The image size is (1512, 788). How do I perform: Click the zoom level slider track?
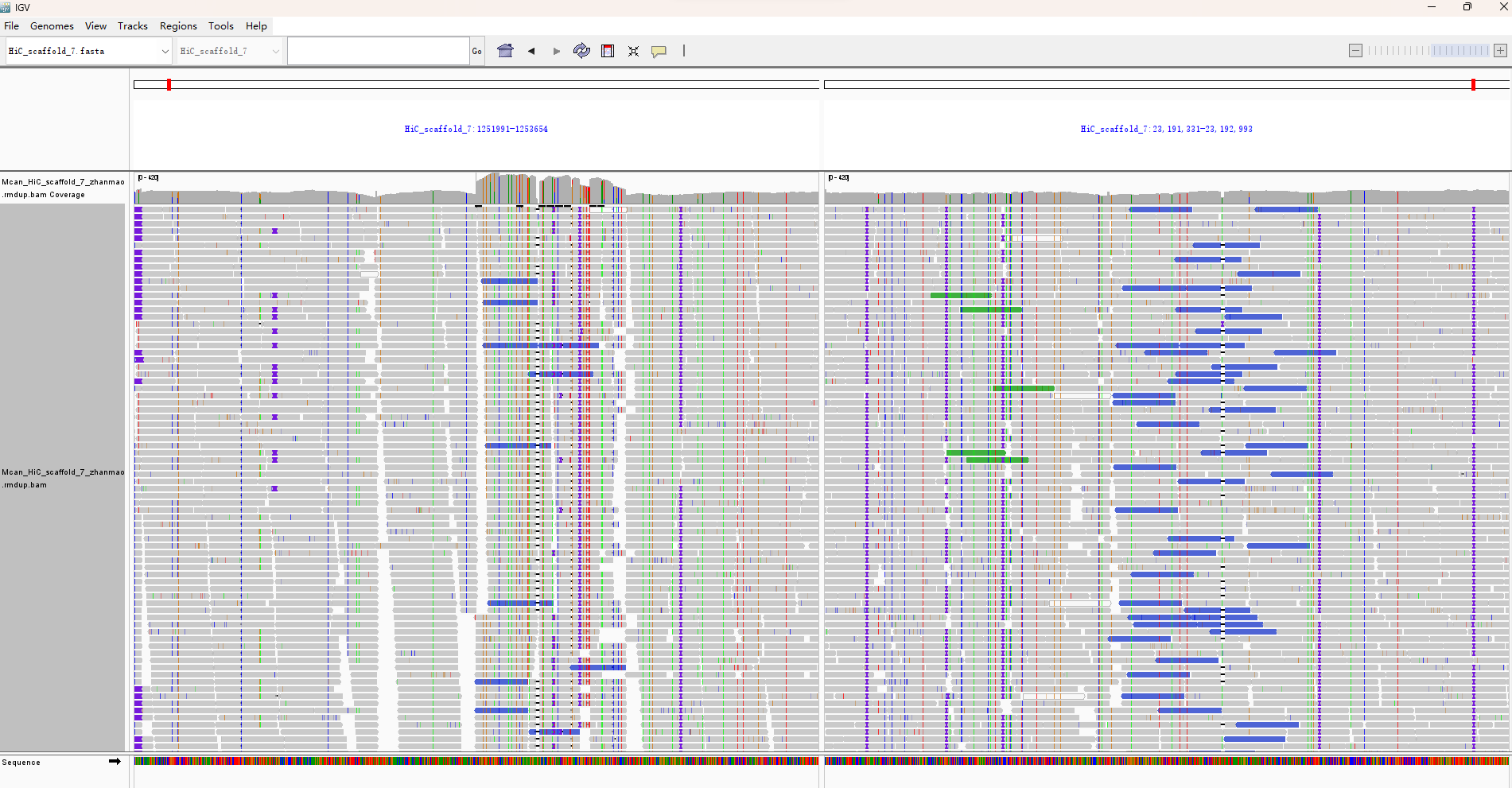click(1428, 51)
